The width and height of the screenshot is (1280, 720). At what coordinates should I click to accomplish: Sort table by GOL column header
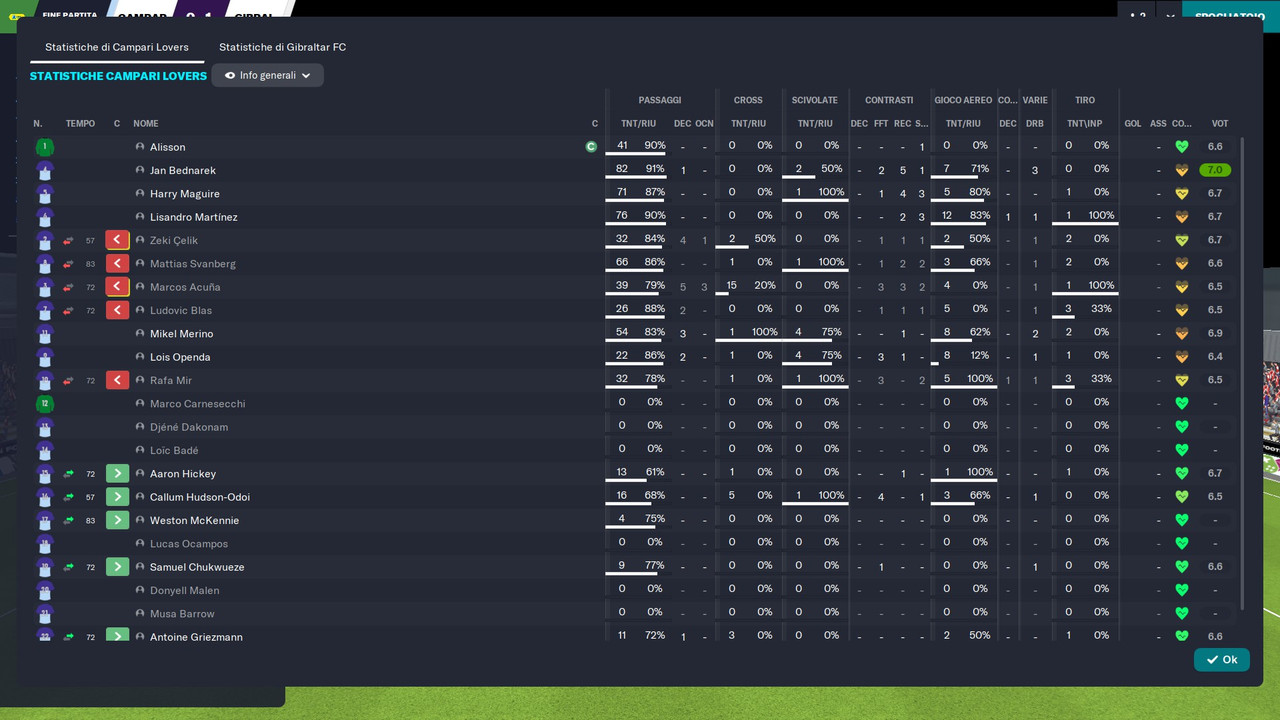click(1133, 124)
